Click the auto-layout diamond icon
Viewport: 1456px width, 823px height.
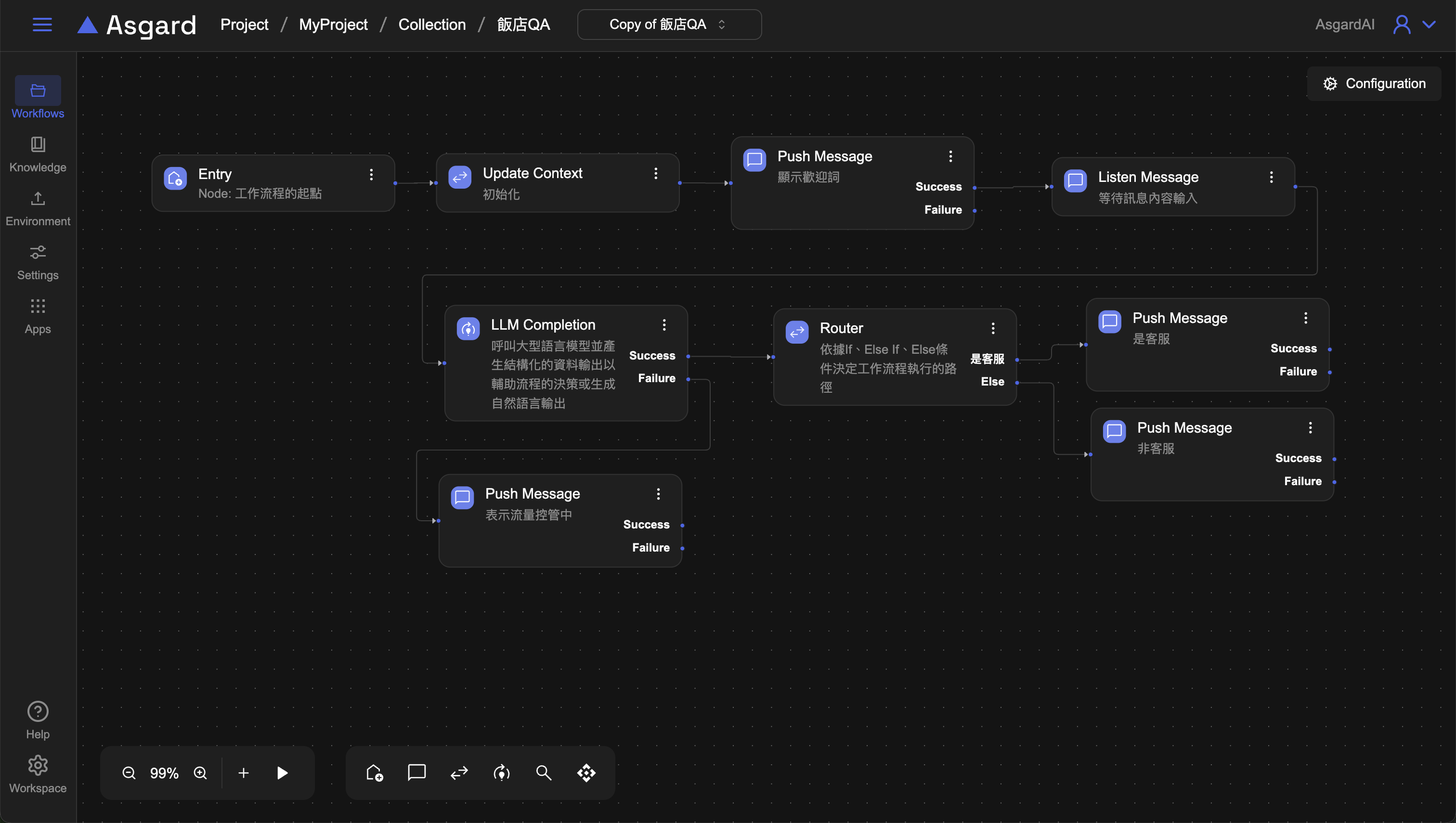click(586, 772)
